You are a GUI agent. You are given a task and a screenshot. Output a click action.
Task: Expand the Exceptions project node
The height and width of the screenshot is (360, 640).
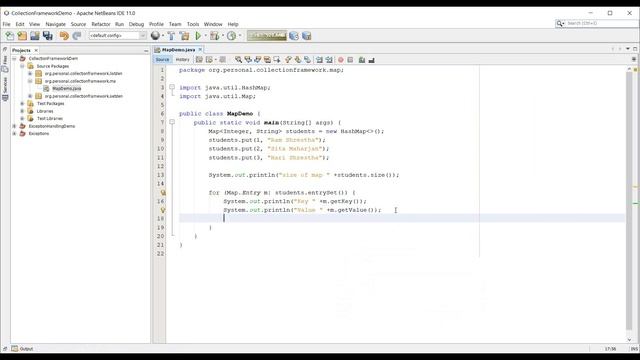click(14, 133)
